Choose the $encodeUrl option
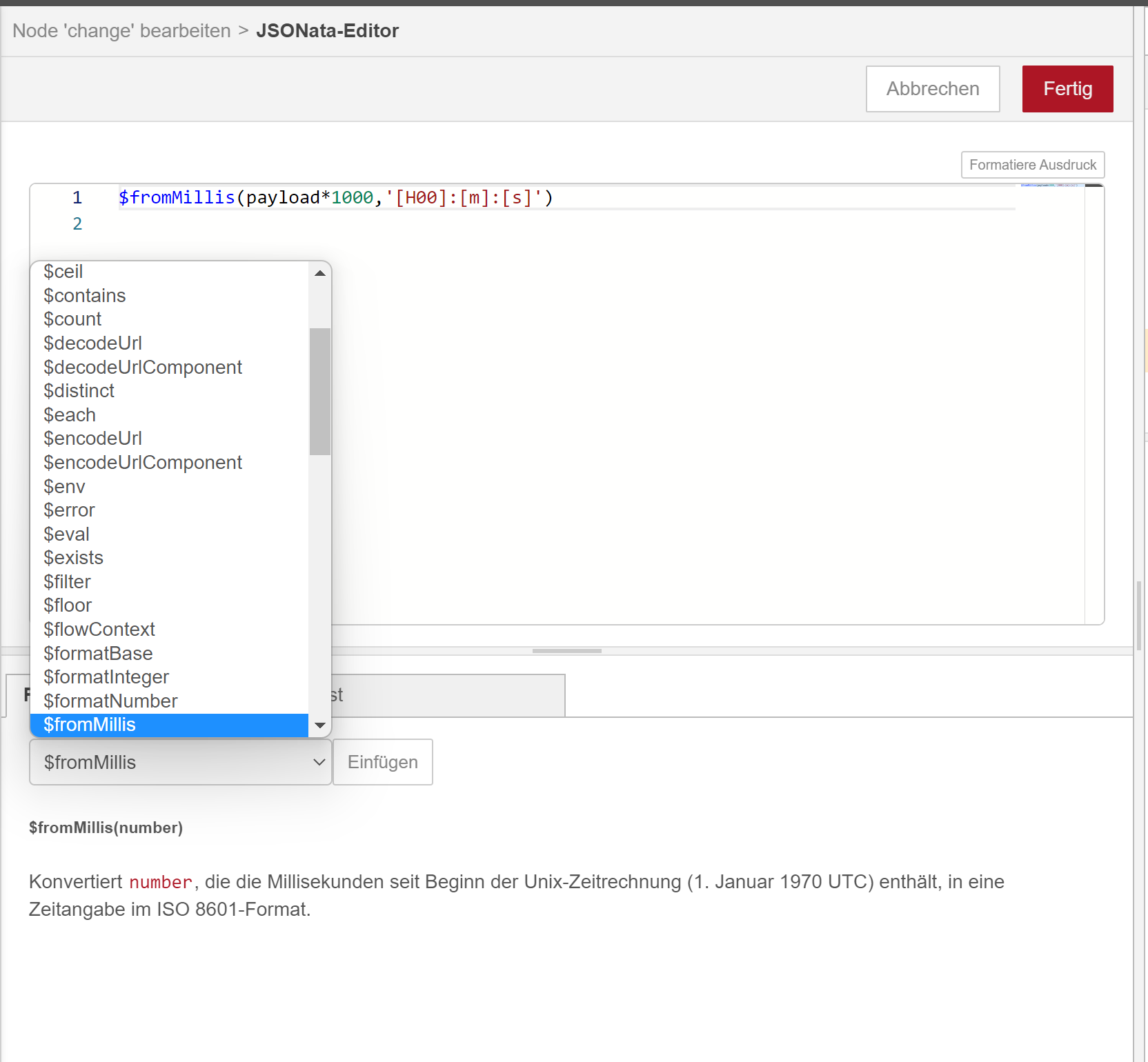The height and width of the screenshot is (1062, 1148). [170, 439]
